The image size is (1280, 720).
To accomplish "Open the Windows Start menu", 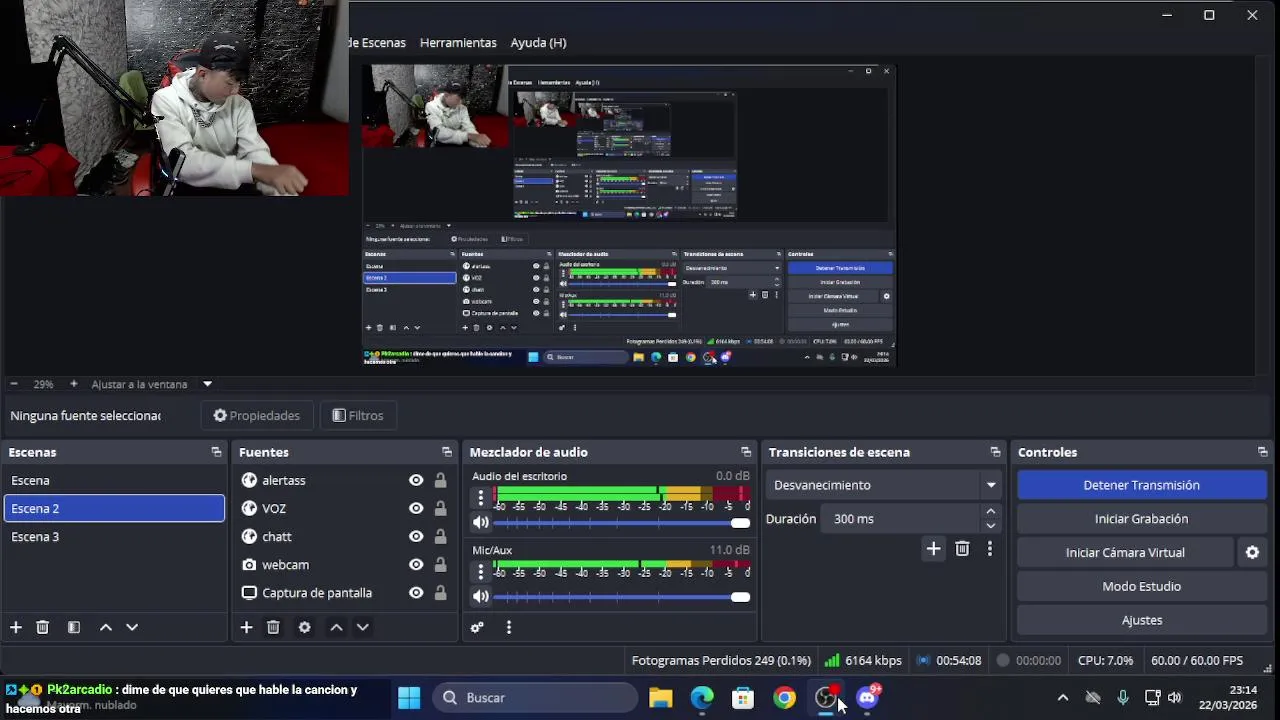I will pyautogui.click(x=409, y=698).
